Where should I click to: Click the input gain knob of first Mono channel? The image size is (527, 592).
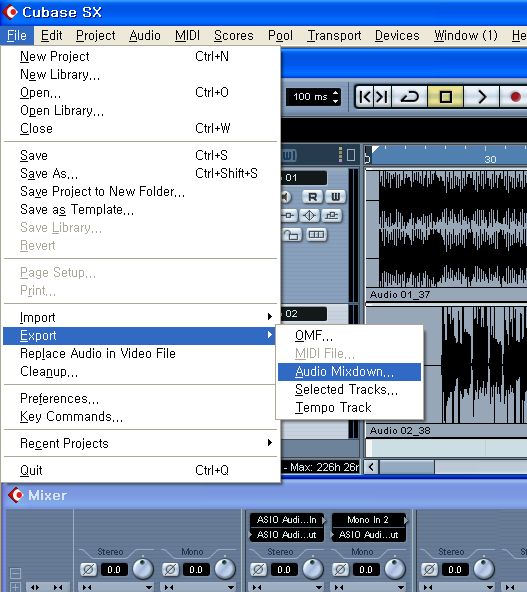point(225,569)
